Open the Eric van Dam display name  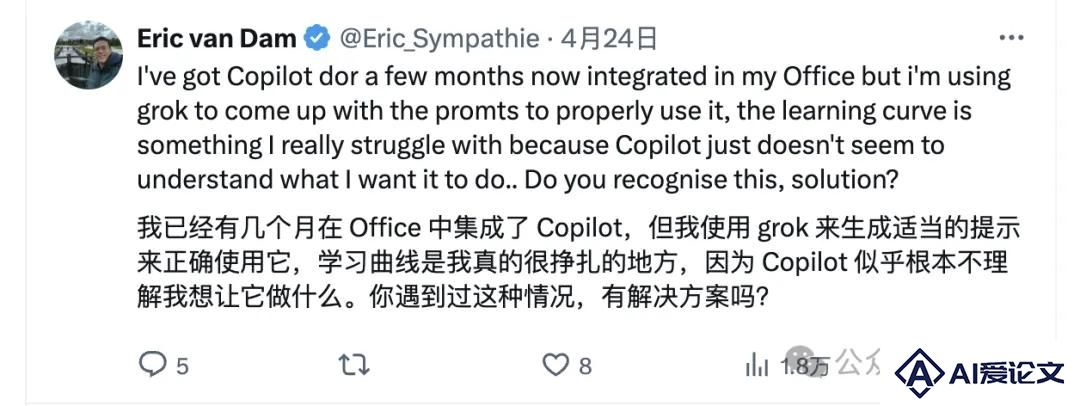click(217, 39)
